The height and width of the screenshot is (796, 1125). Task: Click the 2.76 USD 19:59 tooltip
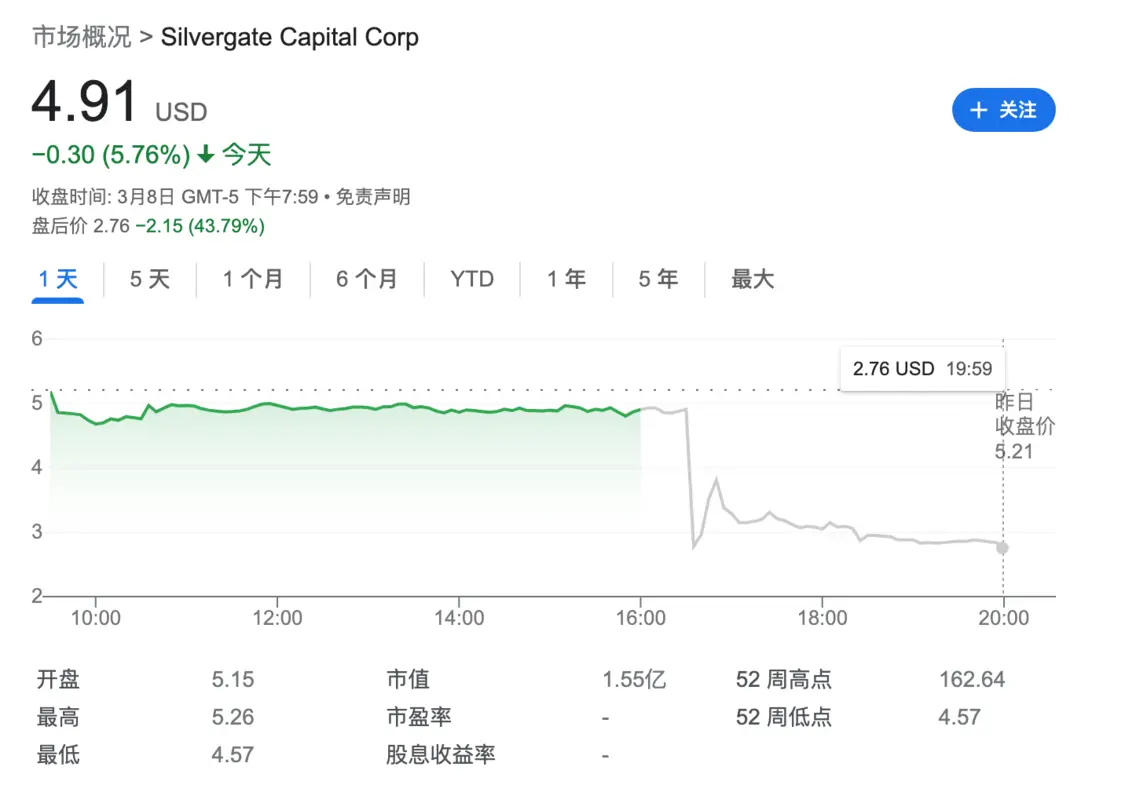tap(922, 369)
